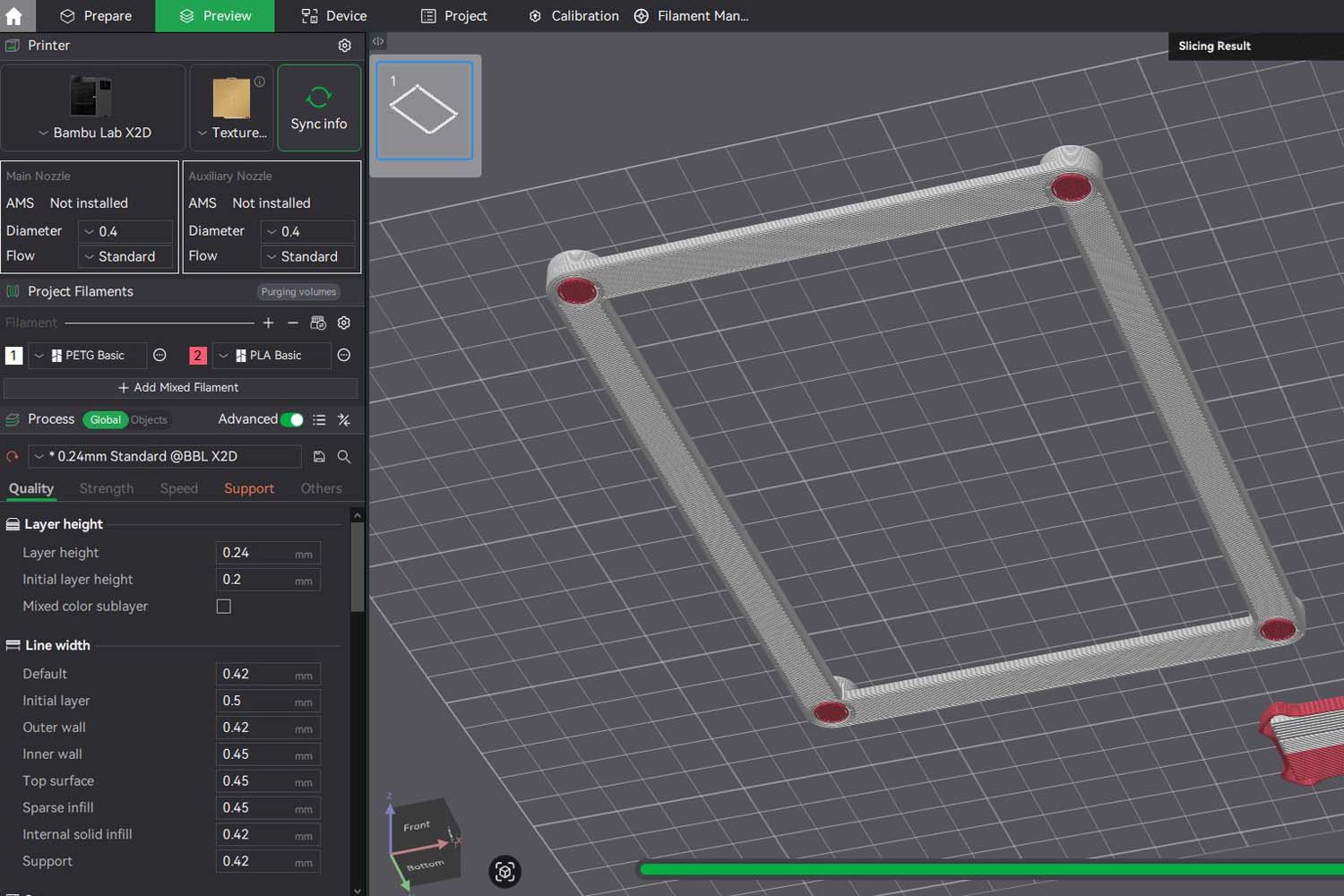The height and width of the screenshot is (896, 1344).
Task: Click Add Mixed Filament button
Action: [x=180, y=388]
